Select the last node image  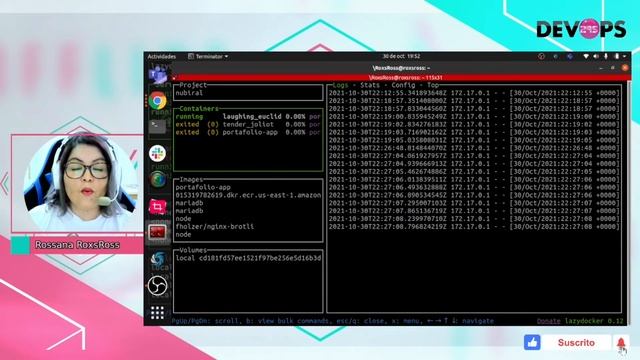pyautogui.click(x=183, y=235)
